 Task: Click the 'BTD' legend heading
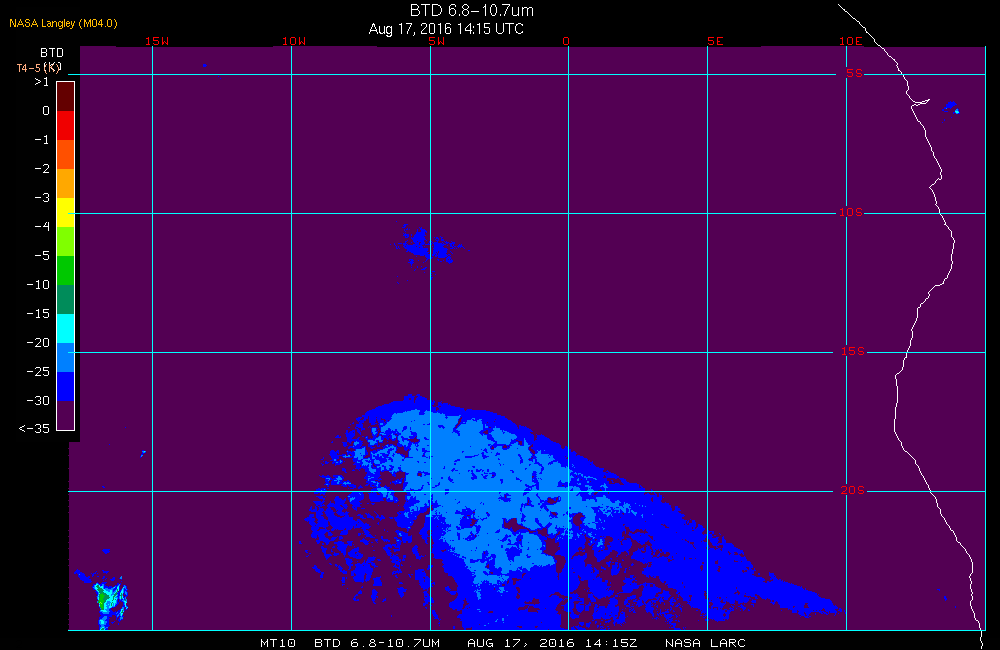[52, 52]
